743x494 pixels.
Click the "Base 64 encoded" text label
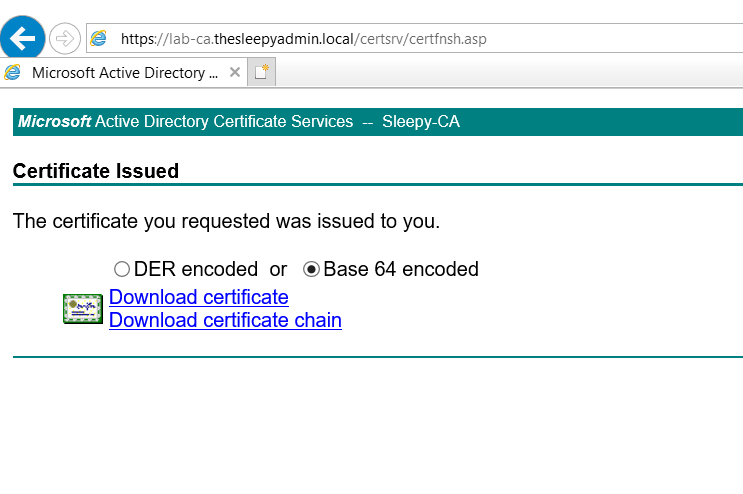pyautogui.click(x=400, y=269)
